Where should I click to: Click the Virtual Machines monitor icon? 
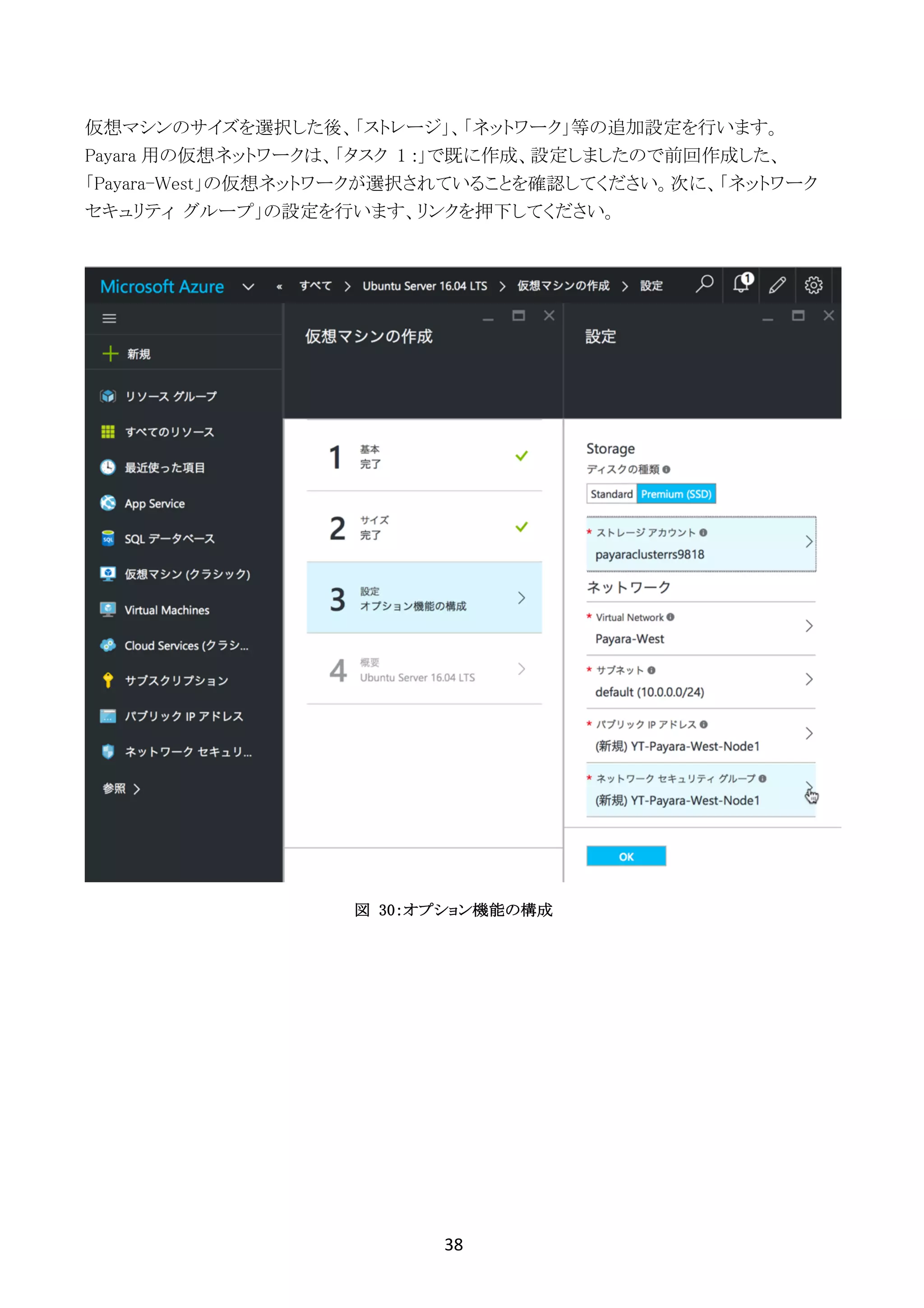(107, 610)
